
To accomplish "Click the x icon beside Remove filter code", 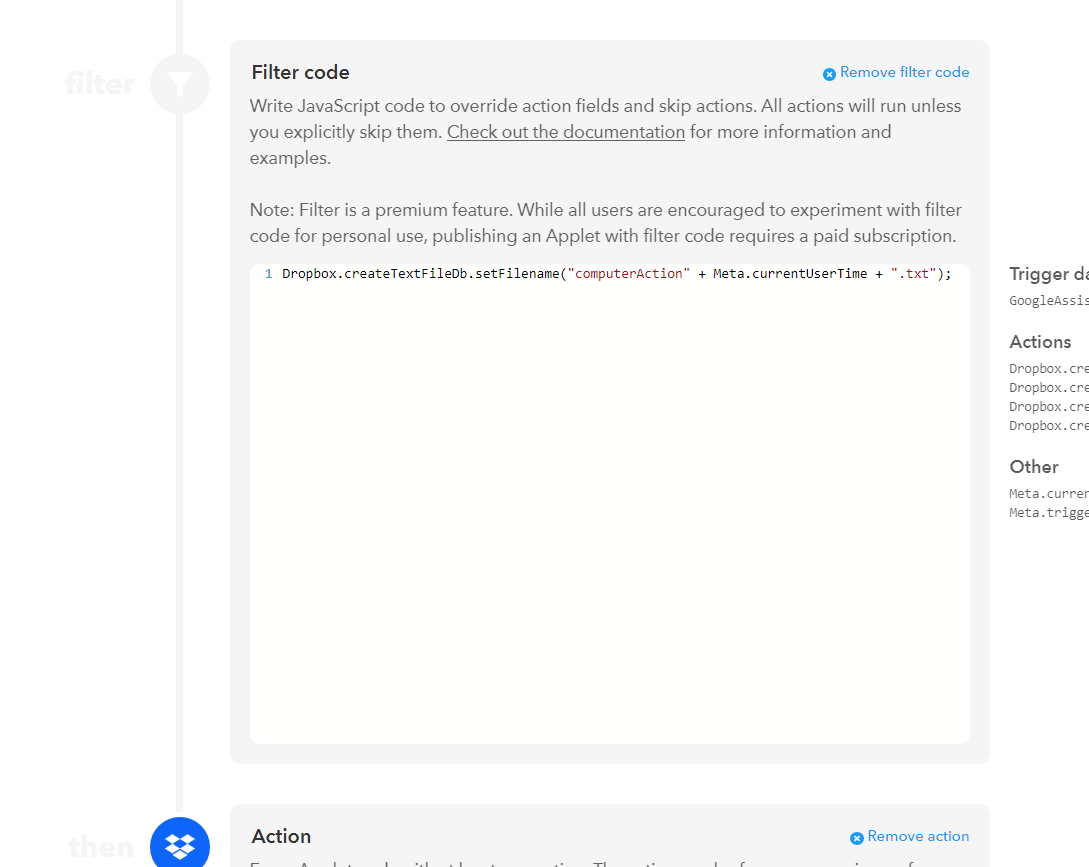I will point(829,72).
